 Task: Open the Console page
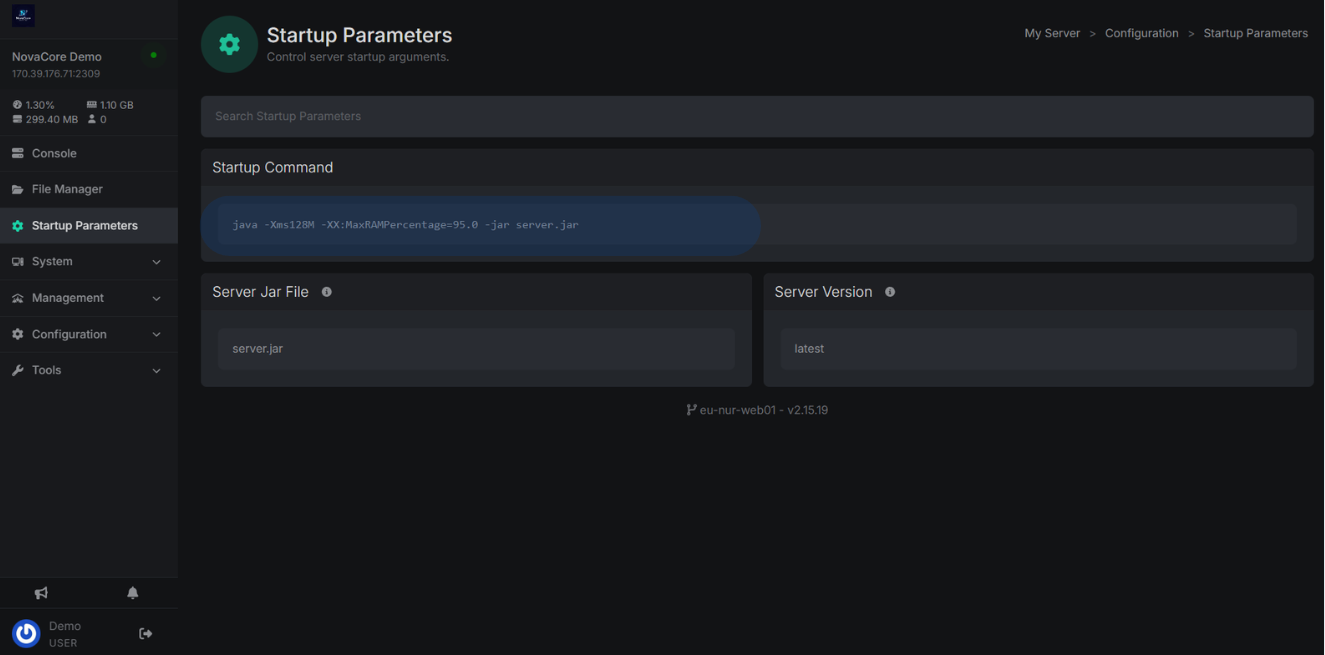[x=54, y=153]
